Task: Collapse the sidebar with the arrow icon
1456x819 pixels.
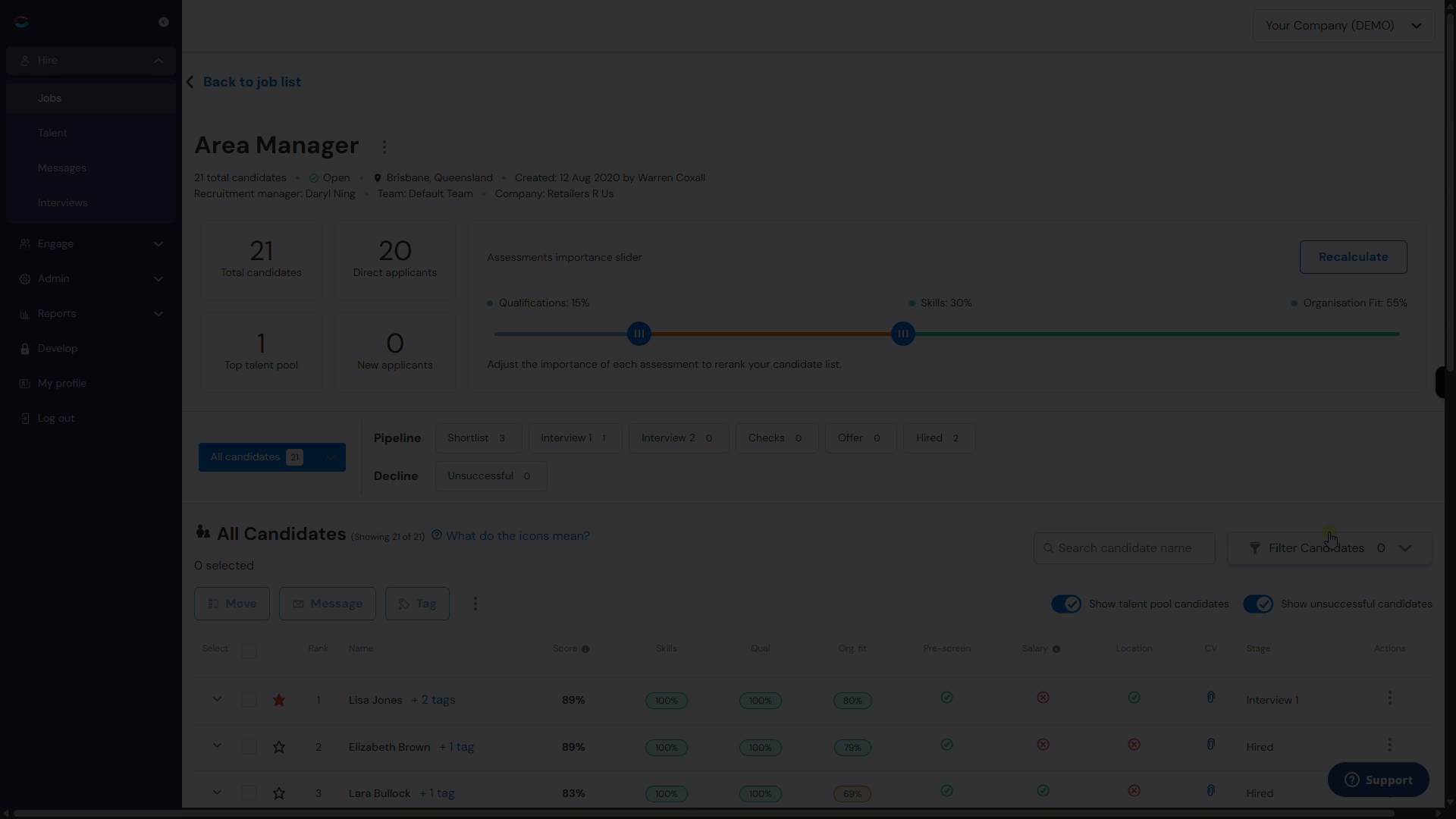Action: [x=163, y=22]
